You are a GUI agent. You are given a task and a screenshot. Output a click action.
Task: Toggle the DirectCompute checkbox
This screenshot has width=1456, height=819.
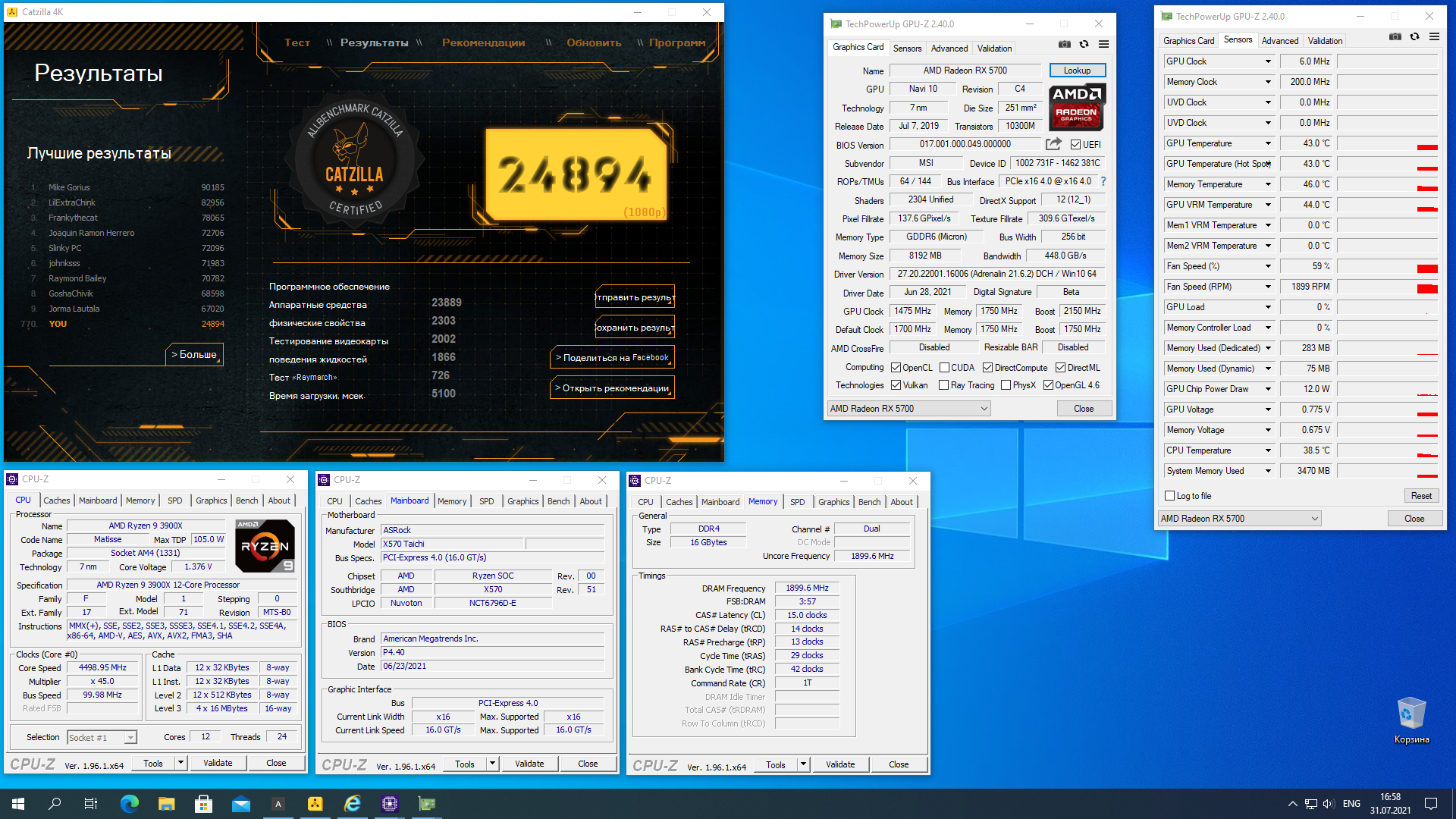point(988,368)
